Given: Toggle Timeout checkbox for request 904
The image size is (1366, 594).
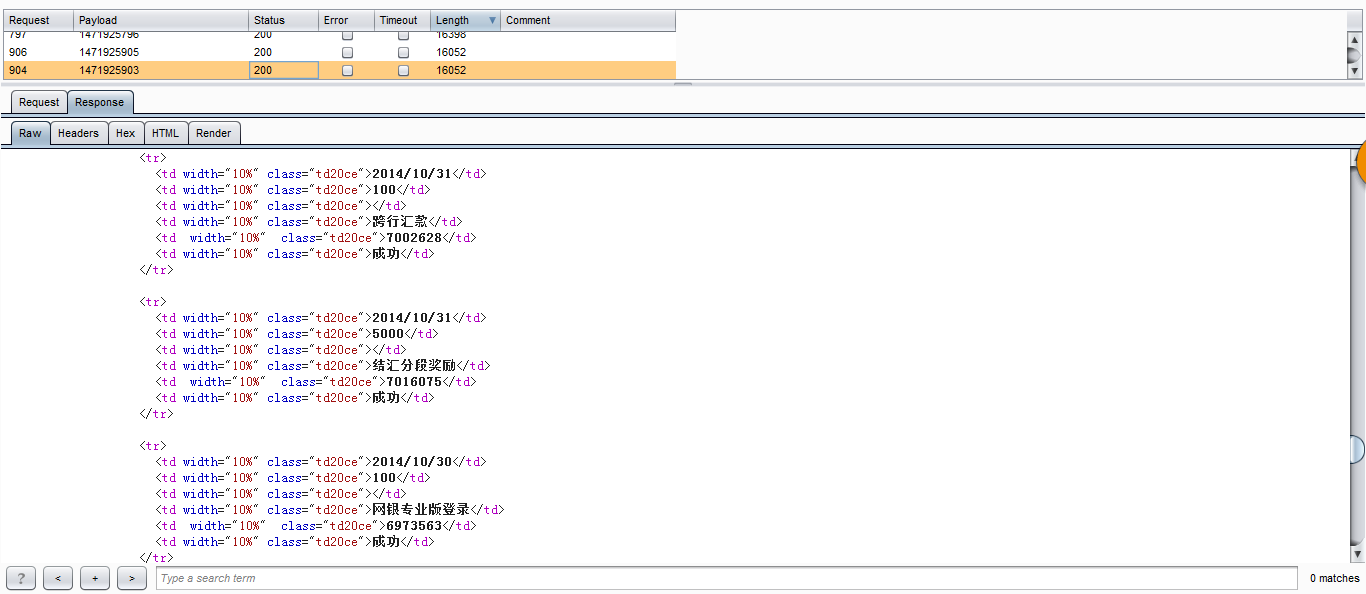Looking at the screenshot, I should pyautogui.click(x=403, y=71).
